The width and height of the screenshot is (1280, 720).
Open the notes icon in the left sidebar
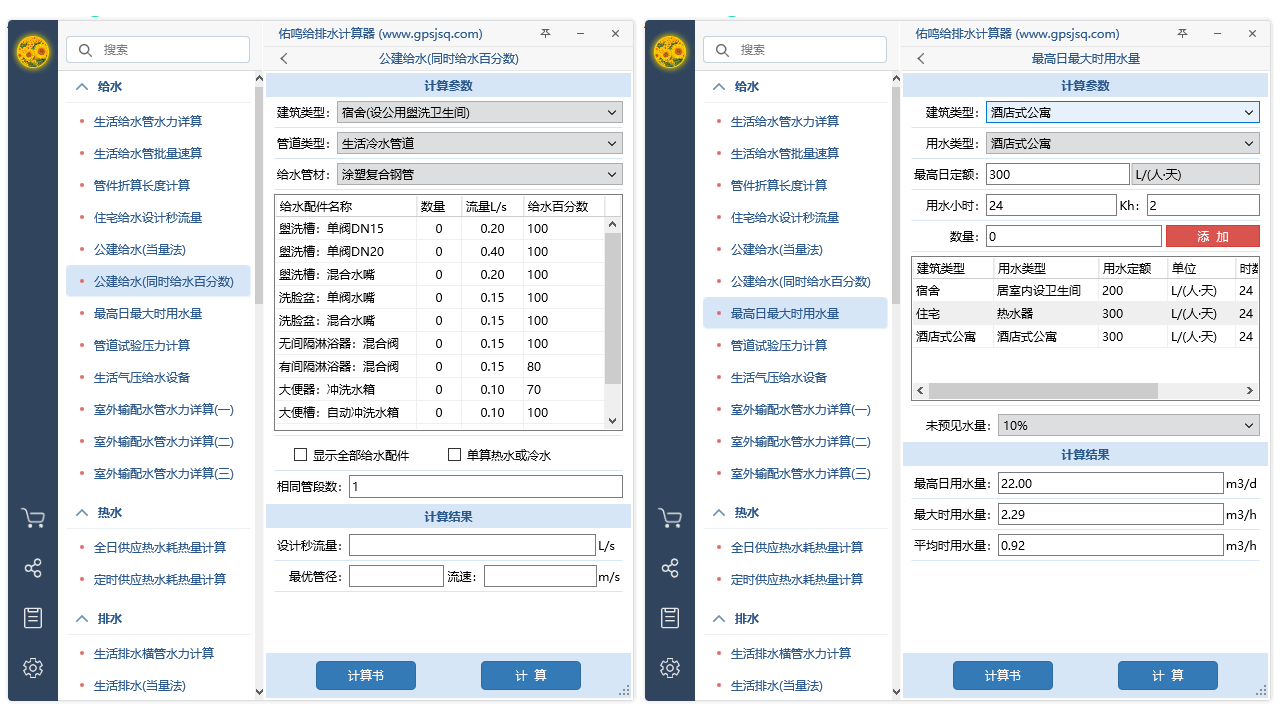pos(33,617)
